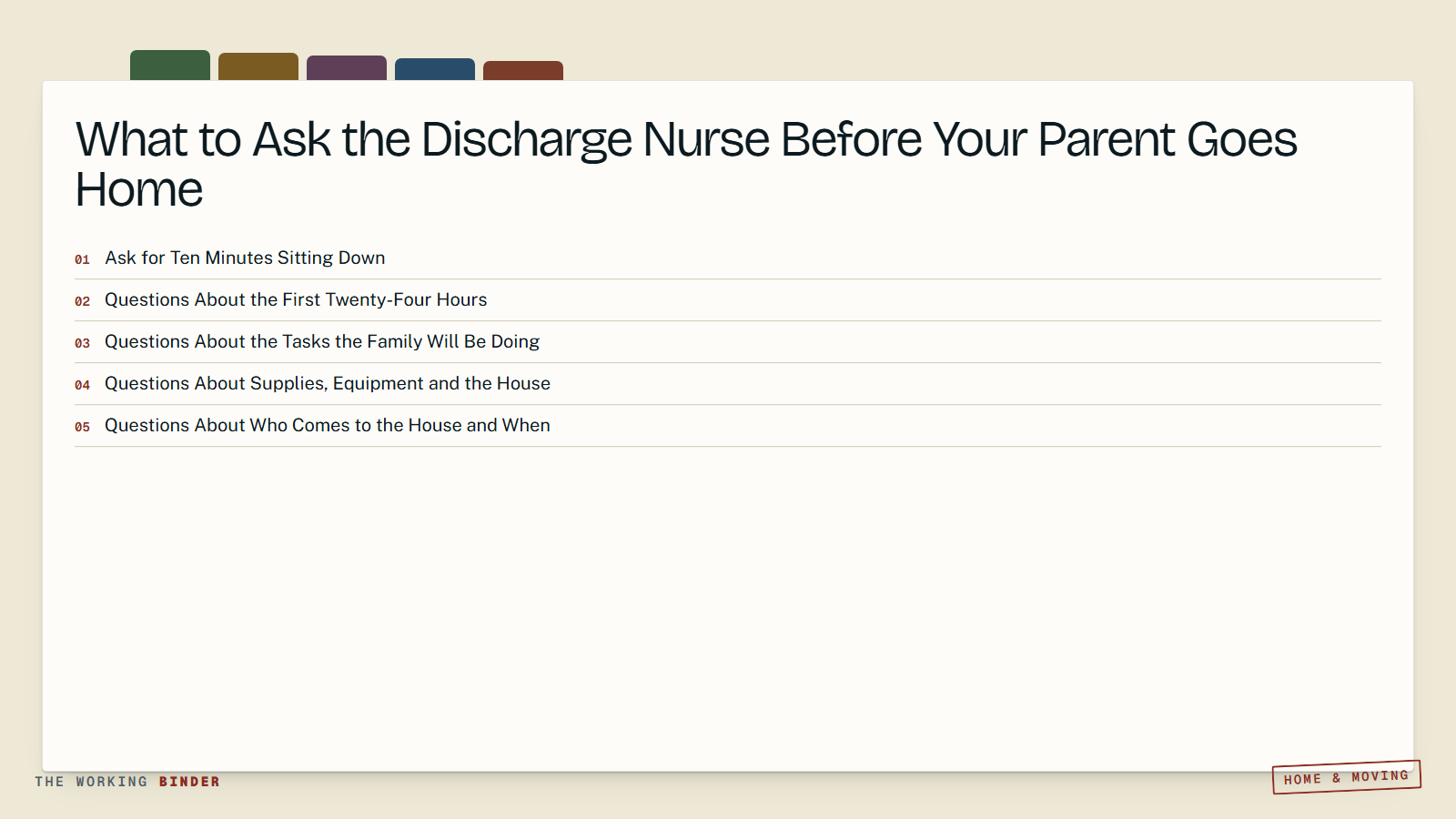This screenshot has height=819, width=1456.
Task: Click the word 'Home' in the title
Action: (x=139, y=190)
